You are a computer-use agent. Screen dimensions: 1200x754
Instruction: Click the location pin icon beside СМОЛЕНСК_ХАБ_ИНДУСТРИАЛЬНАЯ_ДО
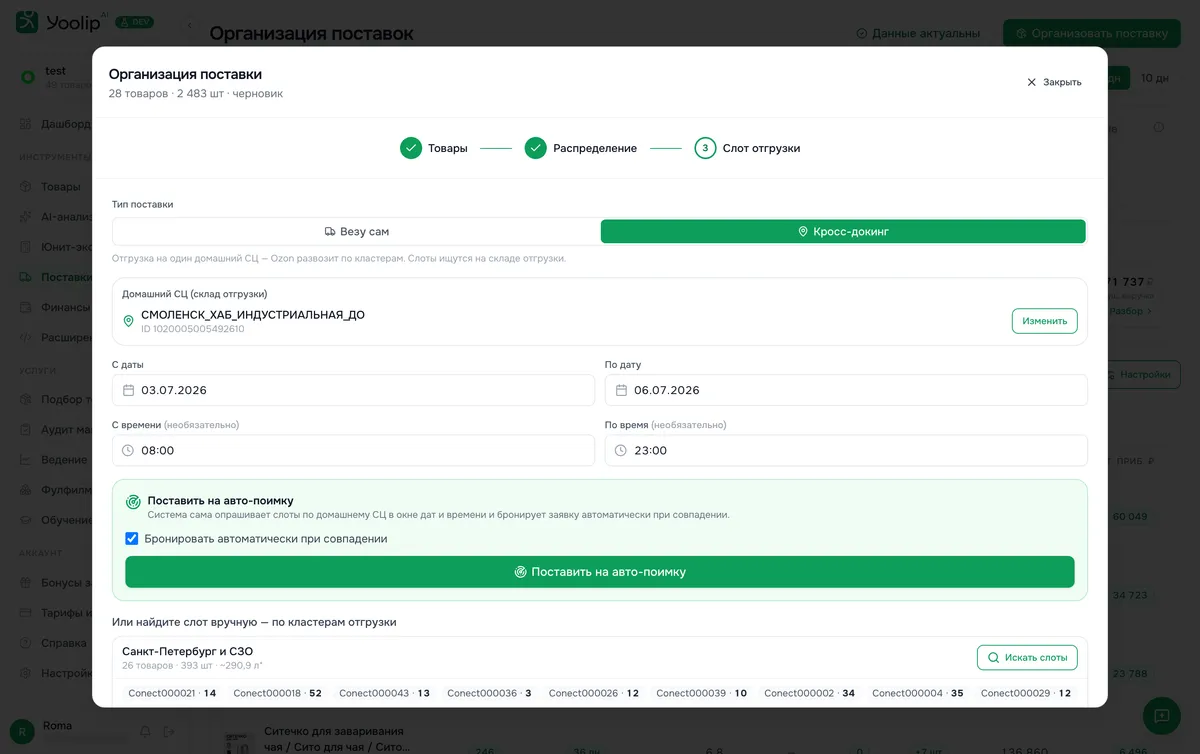point(128,321)
